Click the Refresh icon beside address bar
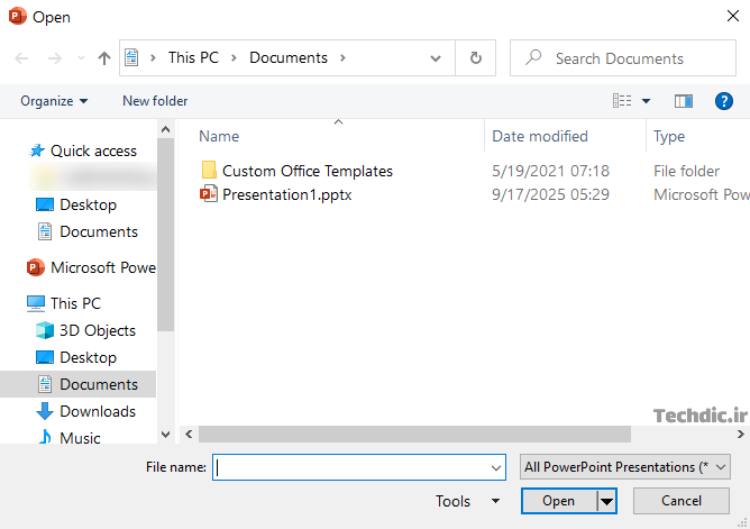 (x=476, y=58)
